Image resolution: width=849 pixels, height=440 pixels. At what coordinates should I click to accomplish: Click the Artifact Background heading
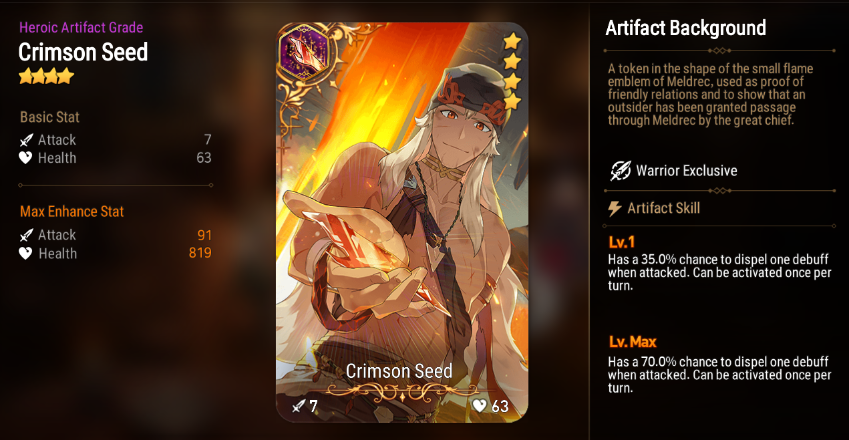pyautogui.click(x=685, y=28)
